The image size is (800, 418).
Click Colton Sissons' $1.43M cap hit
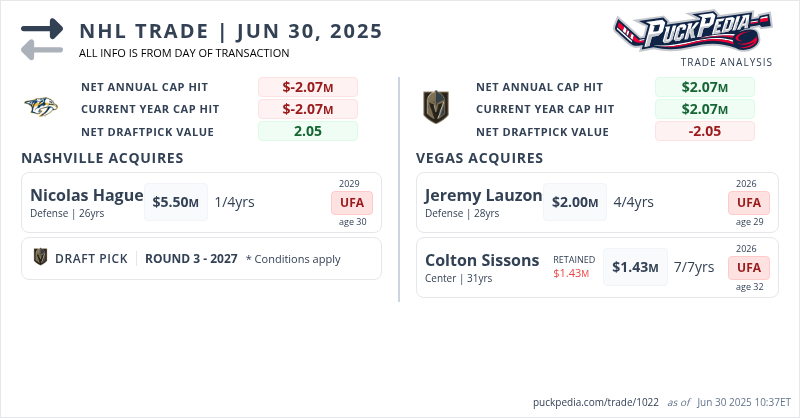pos(635,267)
